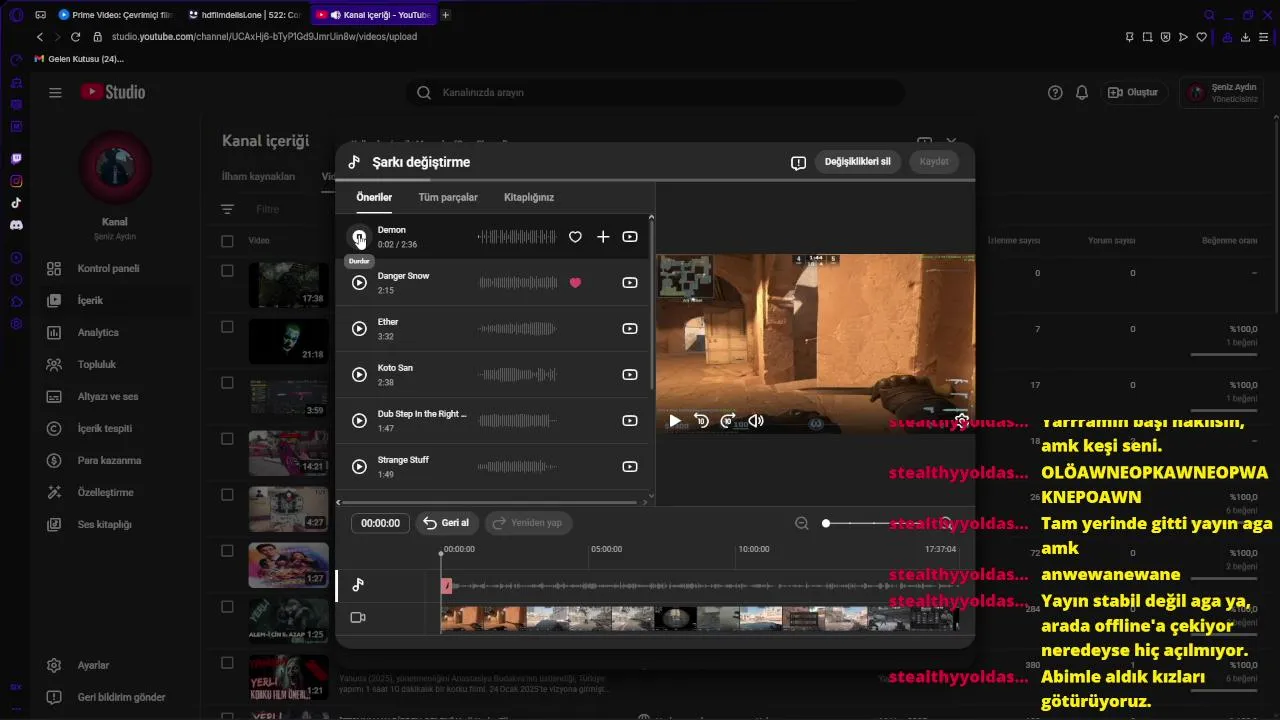
Task: Send feedback via exclamation bubble icon
Action: tap(798, 163)
